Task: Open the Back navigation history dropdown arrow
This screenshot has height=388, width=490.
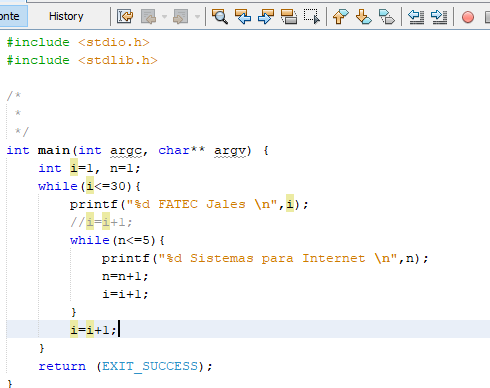Action: [x=164, y=16]
